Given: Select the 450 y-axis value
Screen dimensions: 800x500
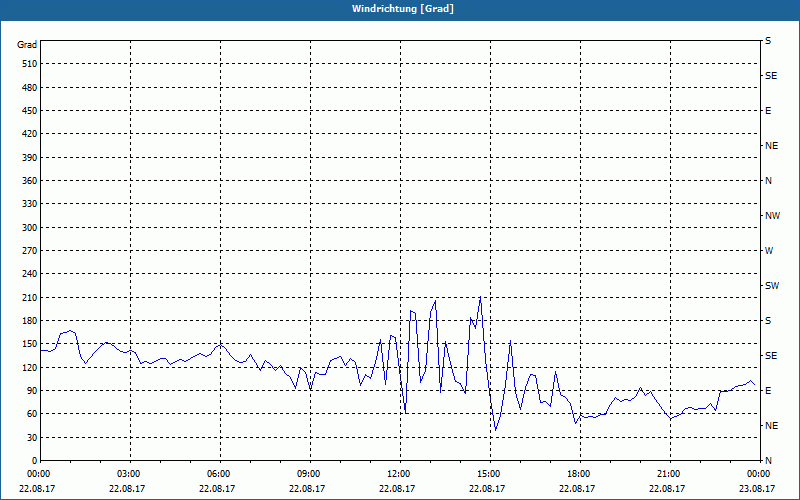Looking at the screenshot, I should pyautogui.click(x=30, y=111).
